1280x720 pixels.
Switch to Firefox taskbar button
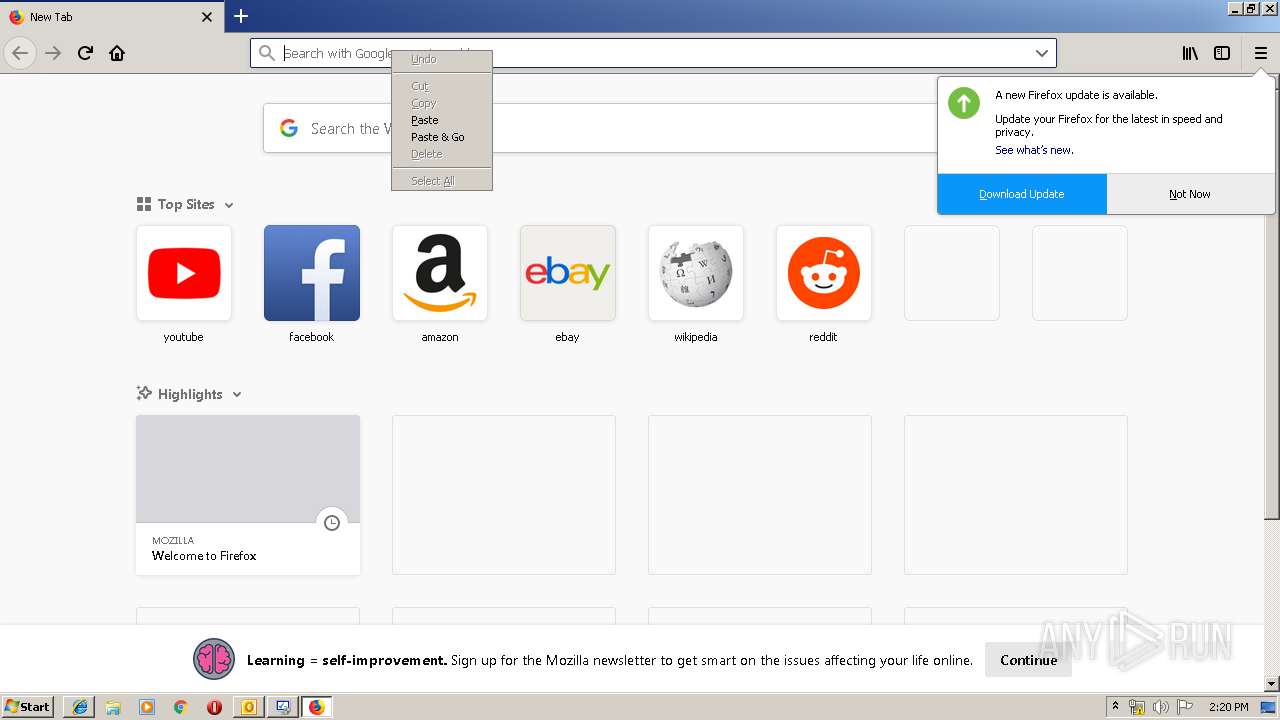pos(317,707)
